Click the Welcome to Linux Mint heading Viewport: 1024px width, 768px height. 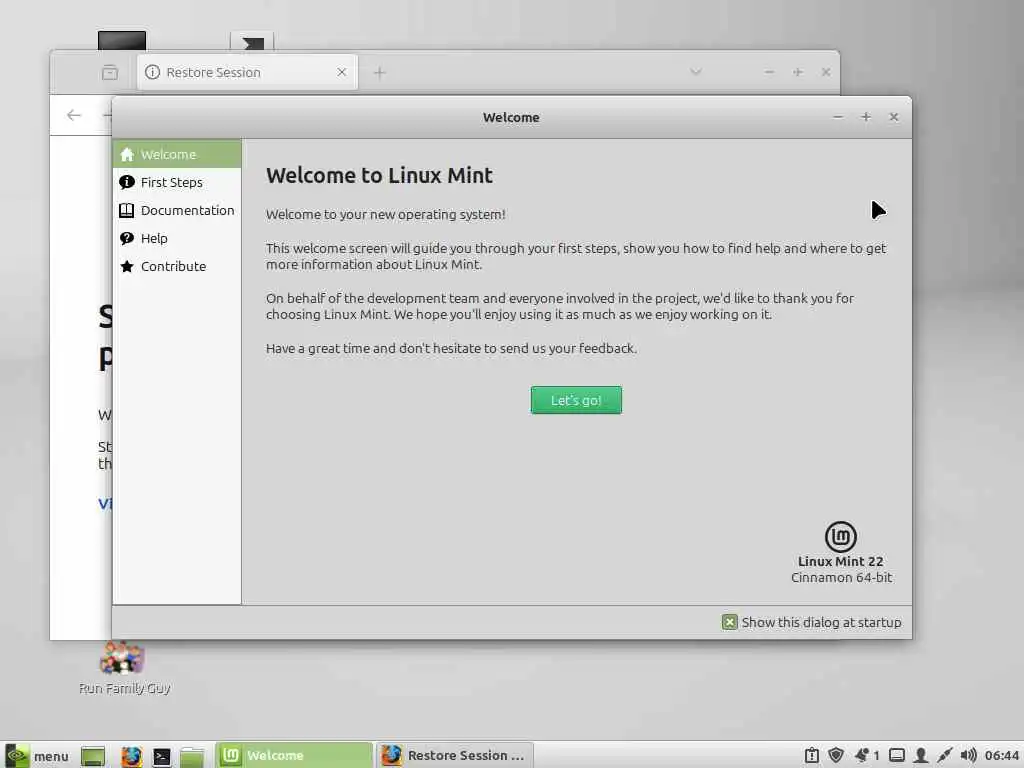[x=379, y=175]
